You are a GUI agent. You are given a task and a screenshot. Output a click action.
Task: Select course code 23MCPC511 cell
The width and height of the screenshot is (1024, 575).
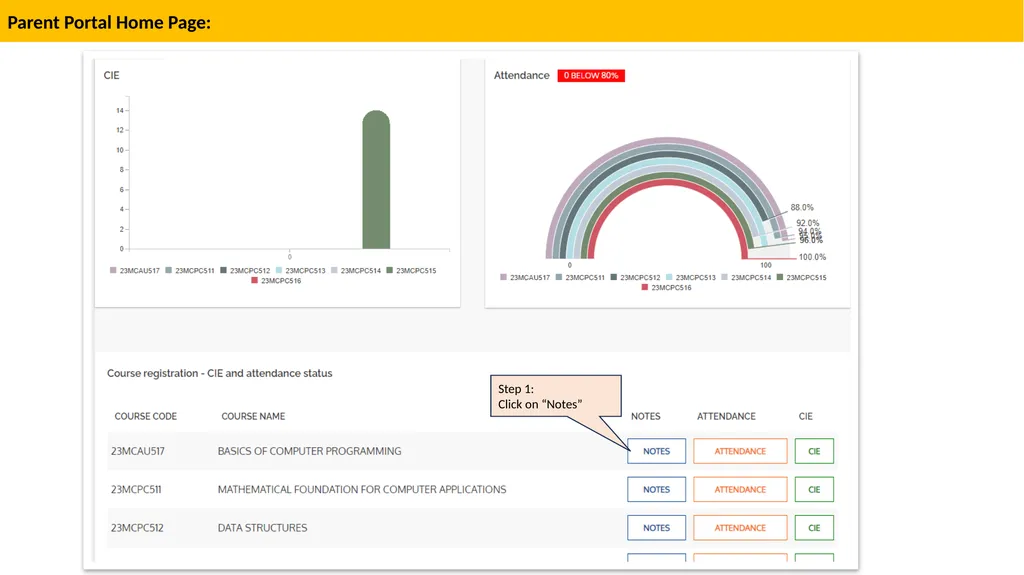tap(136, 489)
